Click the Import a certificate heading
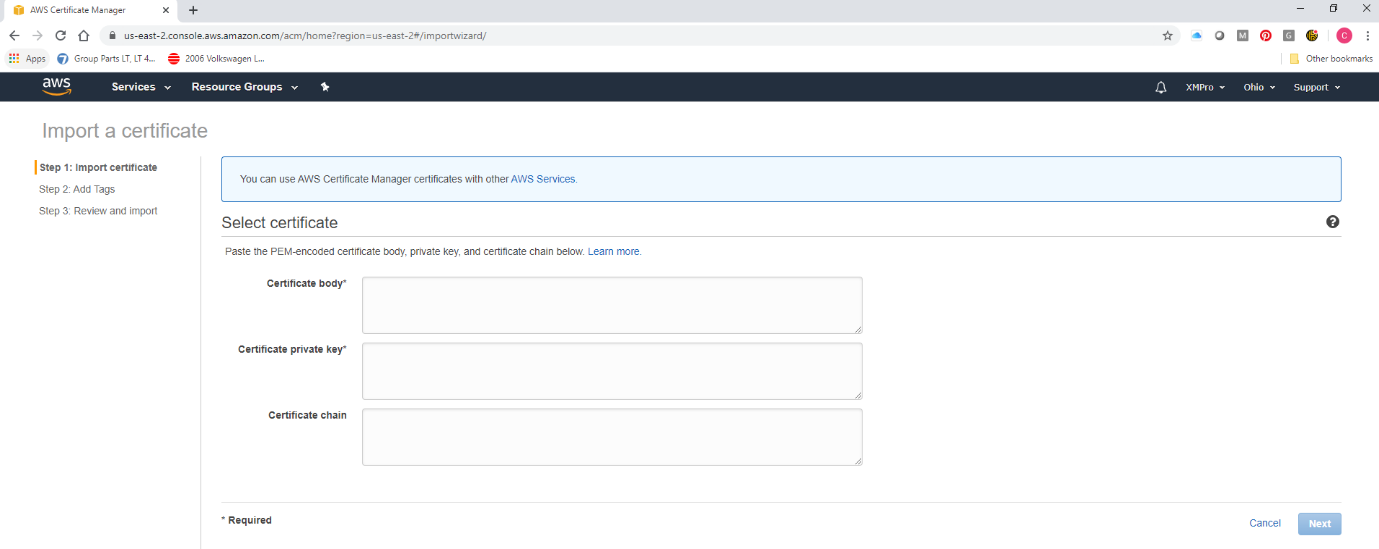 (x=125, y=131)
